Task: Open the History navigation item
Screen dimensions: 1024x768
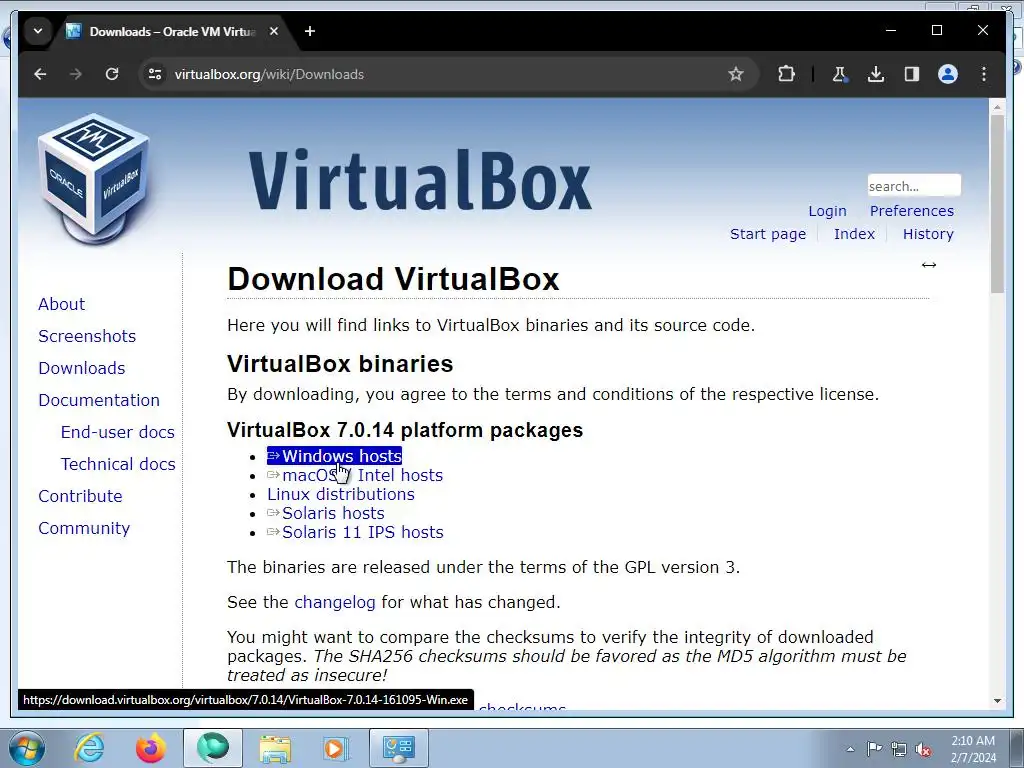Action: point(928,234)
